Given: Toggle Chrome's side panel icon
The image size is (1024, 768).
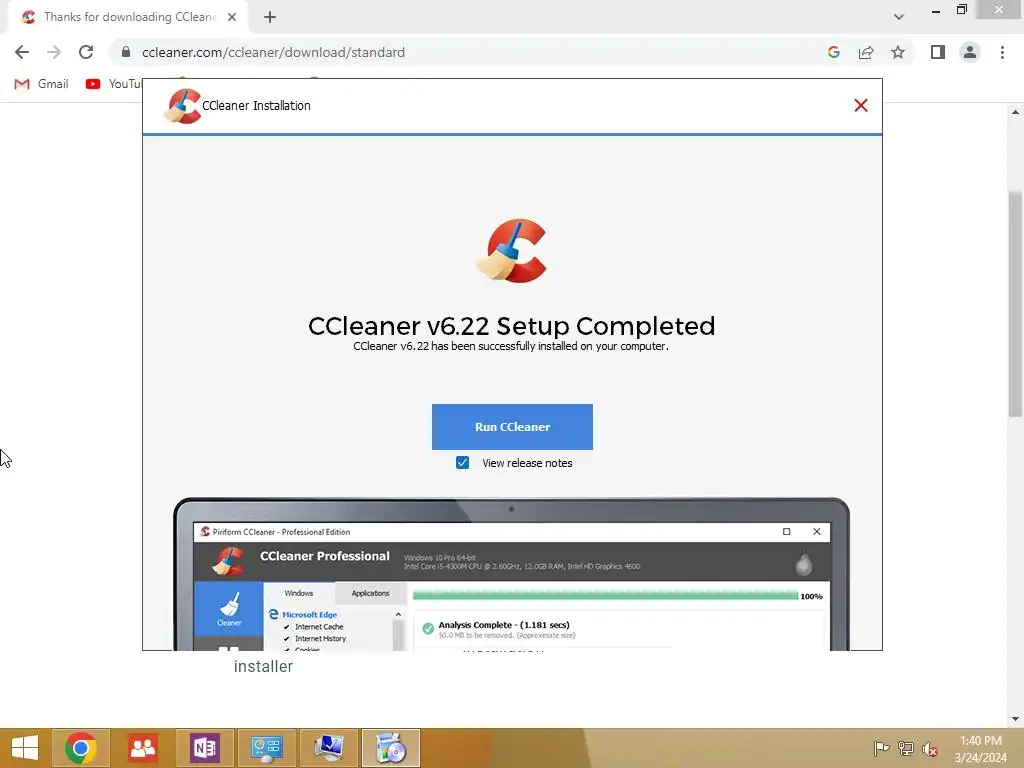Looking at the screenshot, I should (938, 52).
